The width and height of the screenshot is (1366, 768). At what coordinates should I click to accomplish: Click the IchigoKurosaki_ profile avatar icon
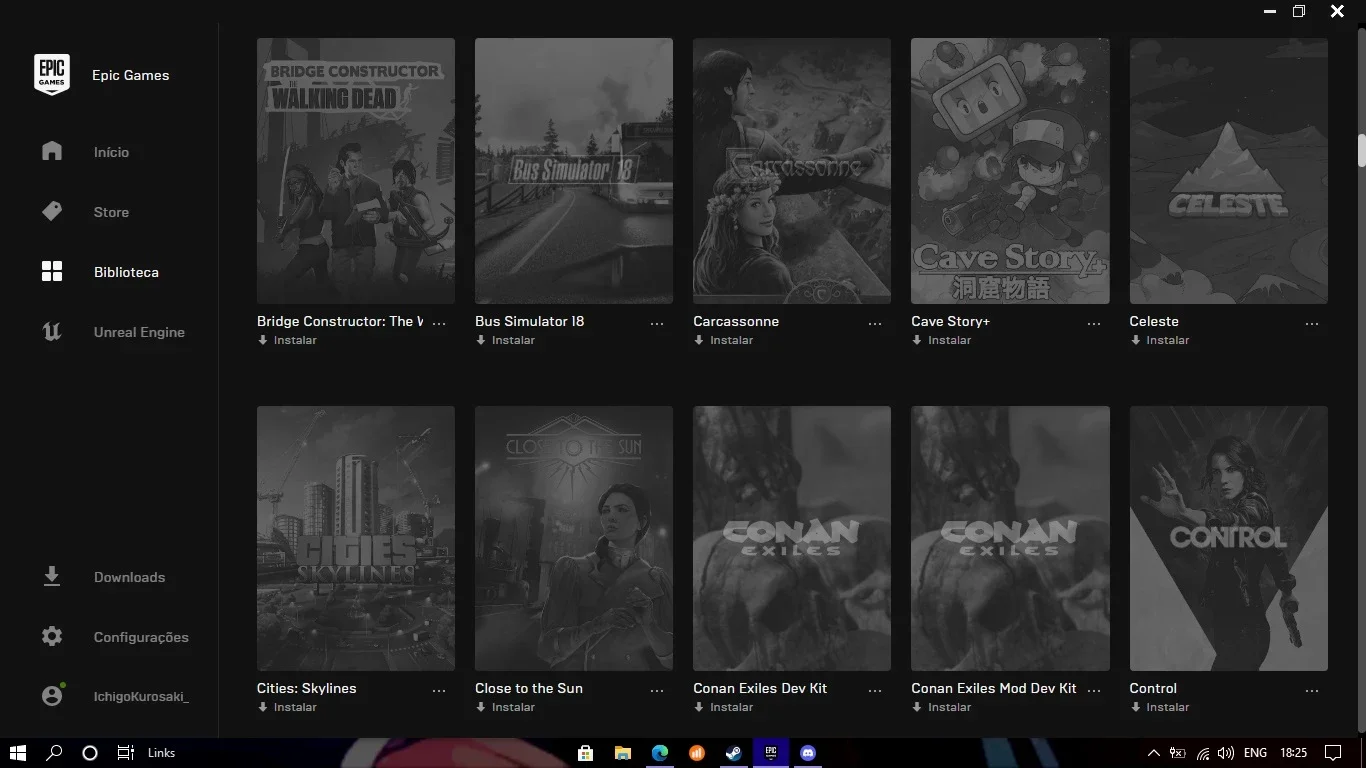pyautogui.click(x=52, y=696)
